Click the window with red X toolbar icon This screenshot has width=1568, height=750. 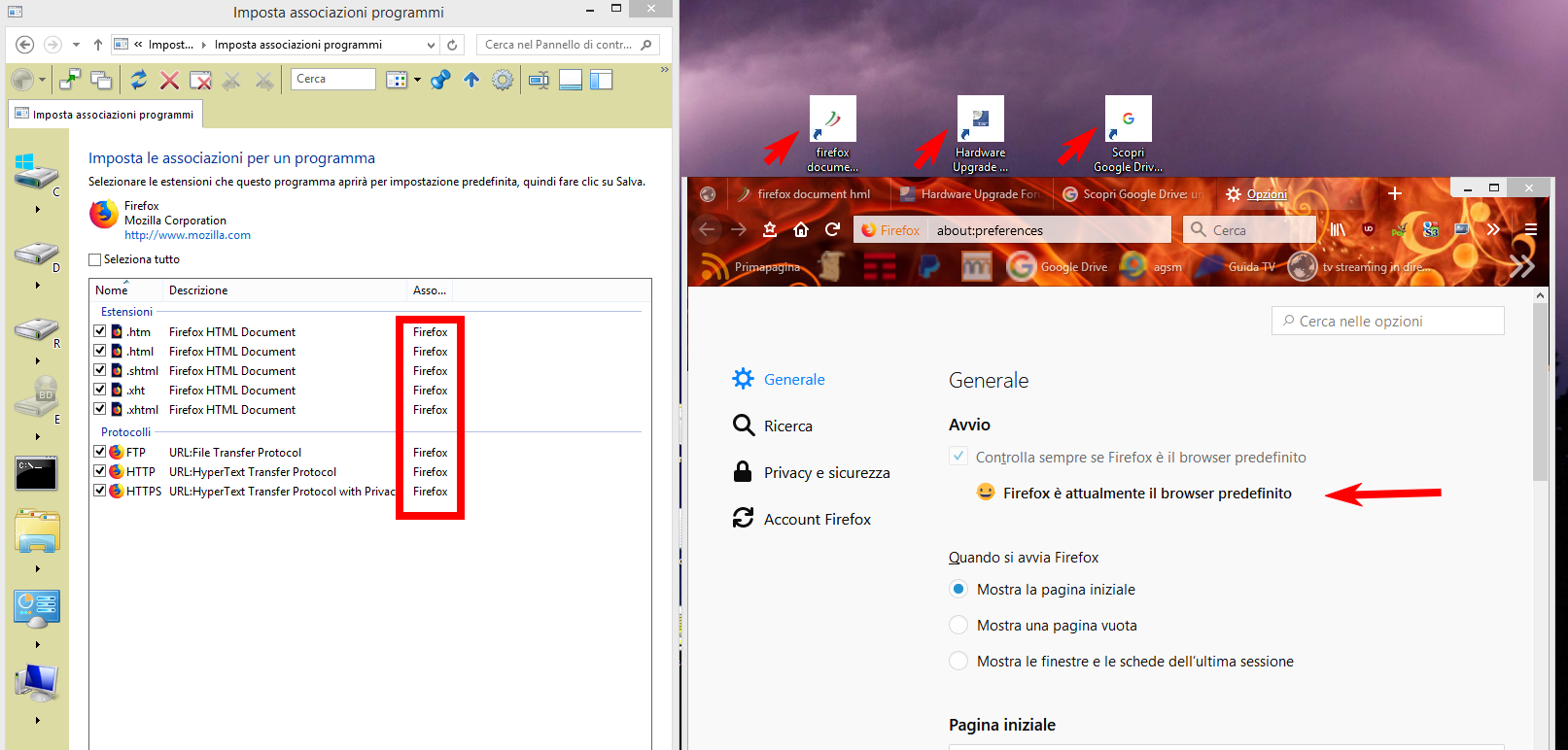200,80
